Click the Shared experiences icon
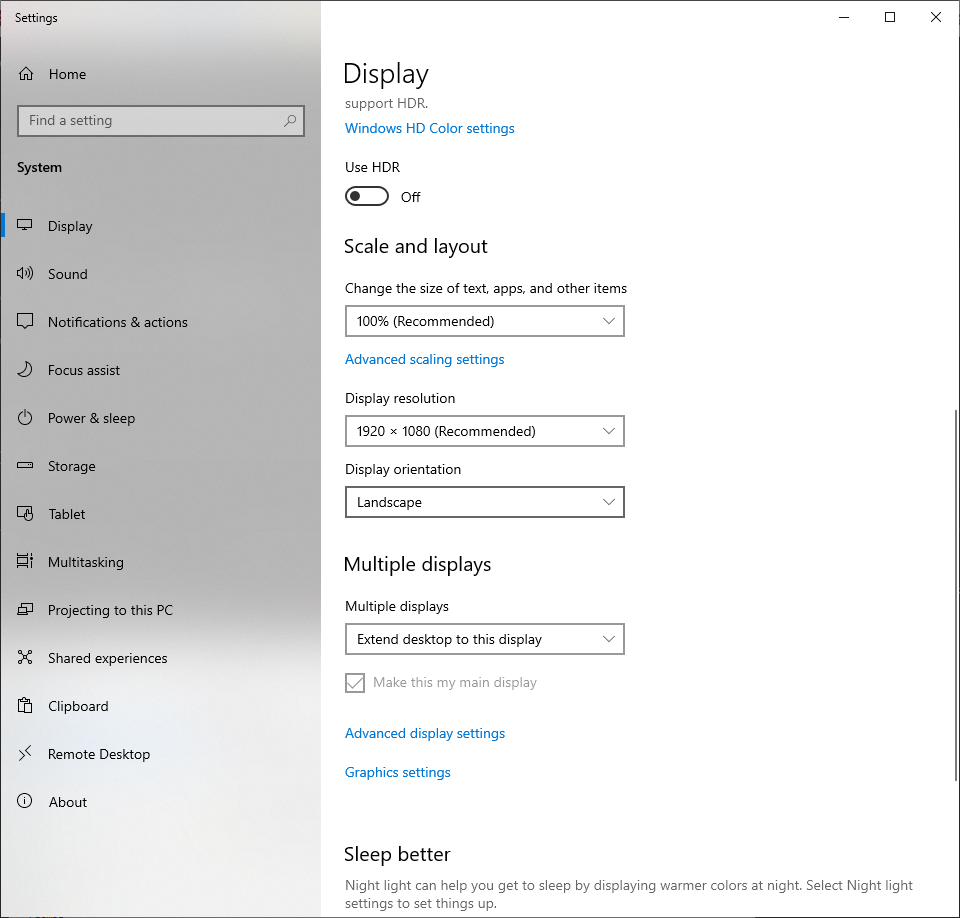 (x=25, y=657)
